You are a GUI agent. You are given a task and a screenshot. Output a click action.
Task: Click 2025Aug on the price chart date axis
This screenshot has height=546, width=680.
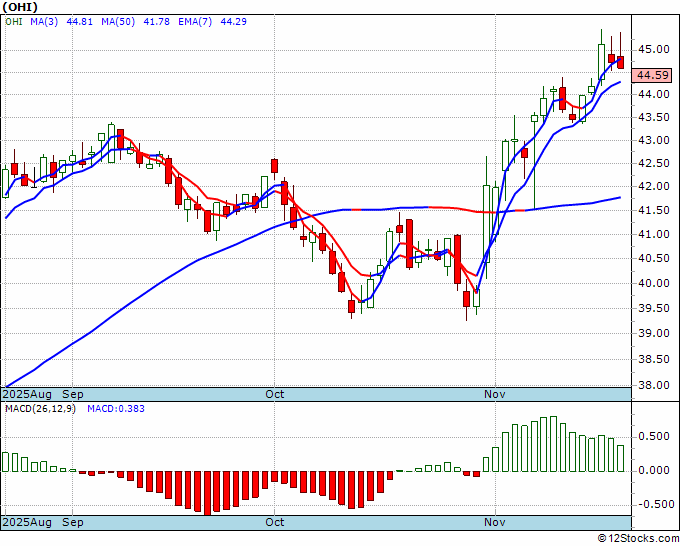(x=27, y=394)
